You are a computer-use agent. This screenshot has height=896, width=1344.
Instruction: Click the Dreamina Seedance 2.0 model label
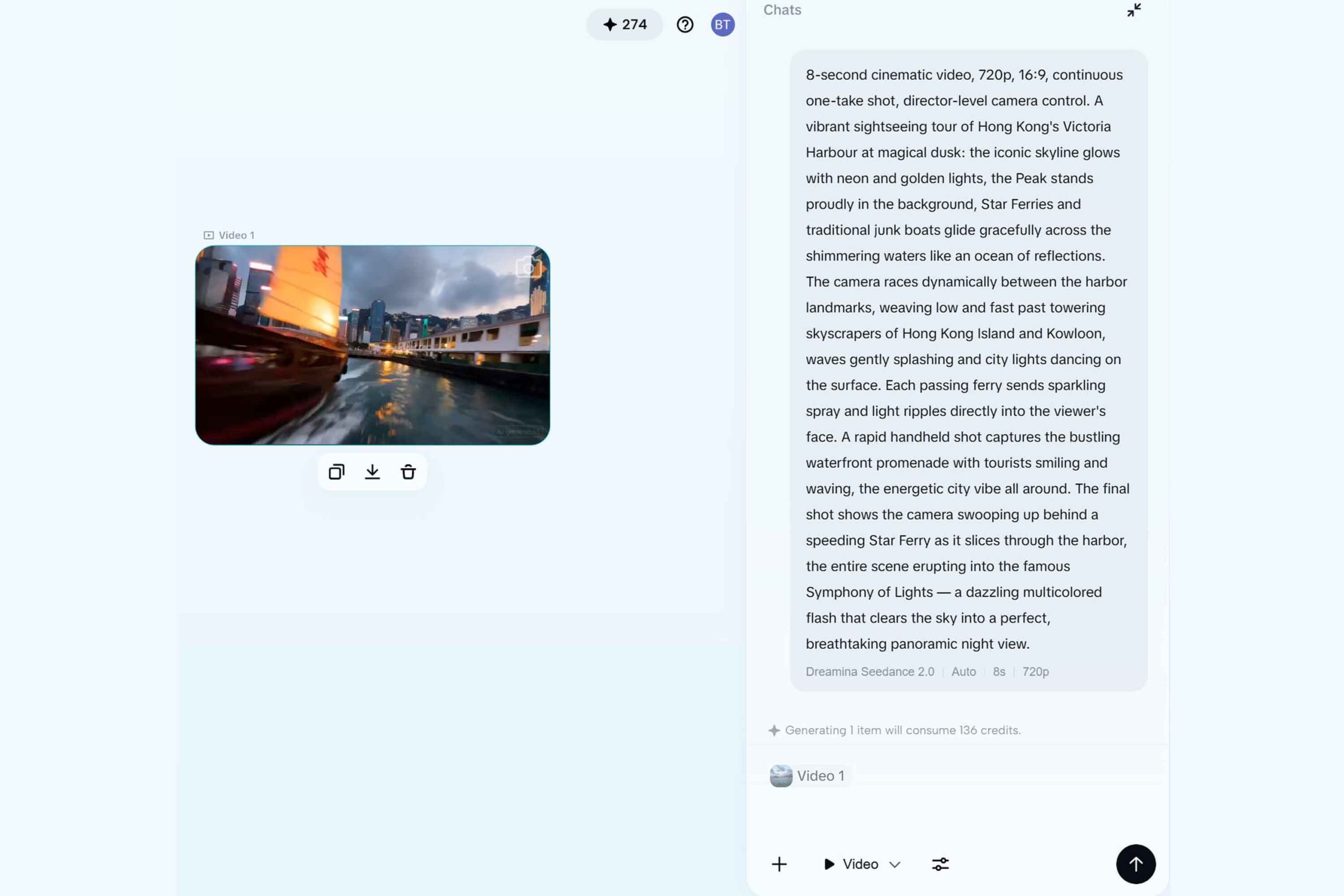pyautogui.click(x=869, y=671)
